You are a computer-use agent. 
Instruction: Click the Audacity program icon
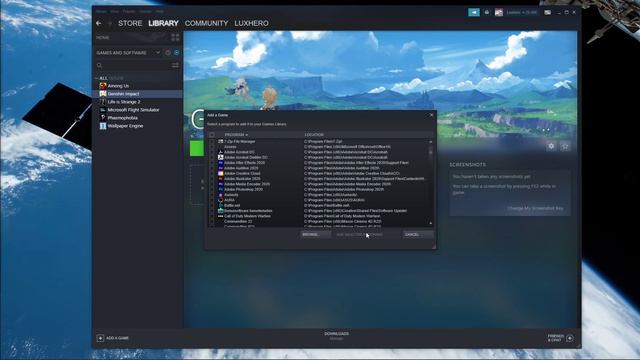[x=220, y=195]
